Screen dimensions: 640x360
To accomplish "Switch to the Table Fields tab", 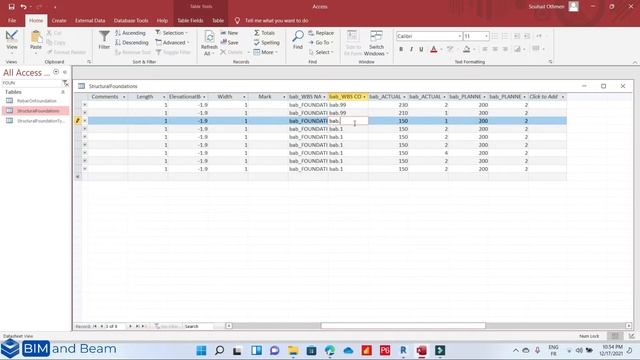I will [190, 20].
